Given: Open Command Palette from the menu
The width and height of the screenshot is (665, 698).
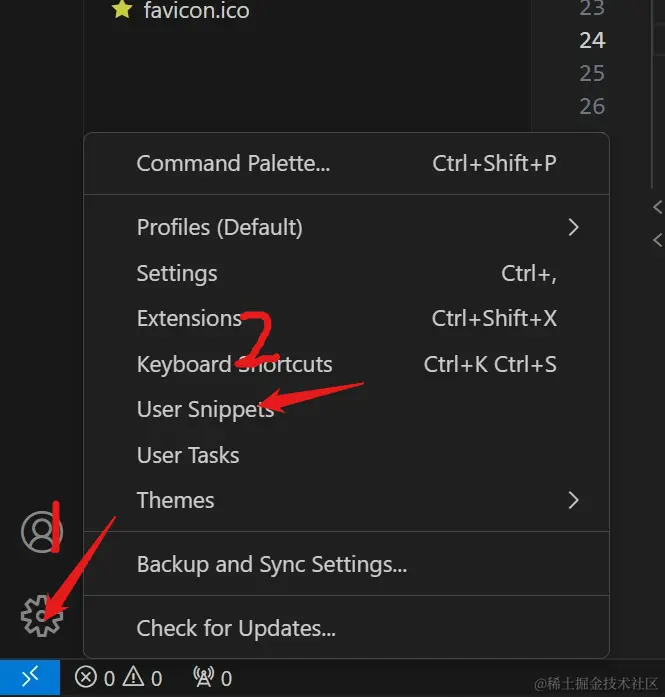Looking at the screenshot, I should [233, 163].
